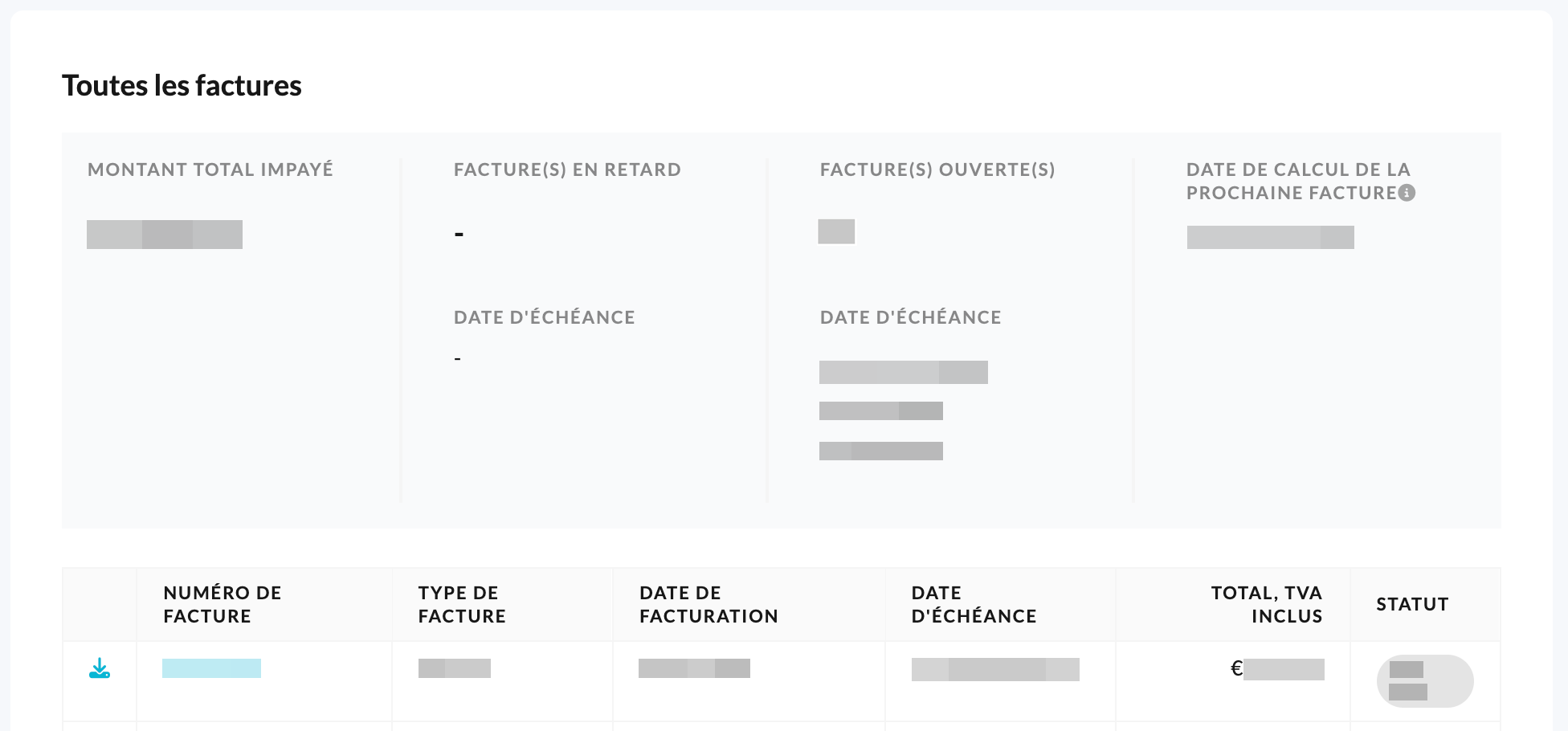Click the Facture(s) en retard label
This screenshot has width=1568, height=731.
click(x=567, y=169)
